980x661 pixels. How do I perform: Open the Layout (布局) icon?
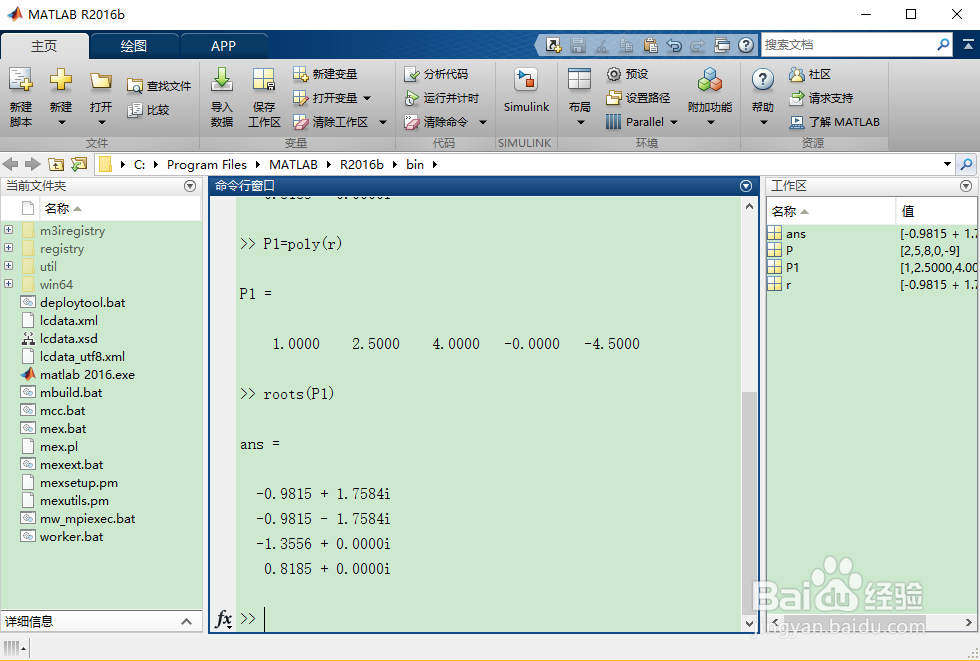pos(579,80)
